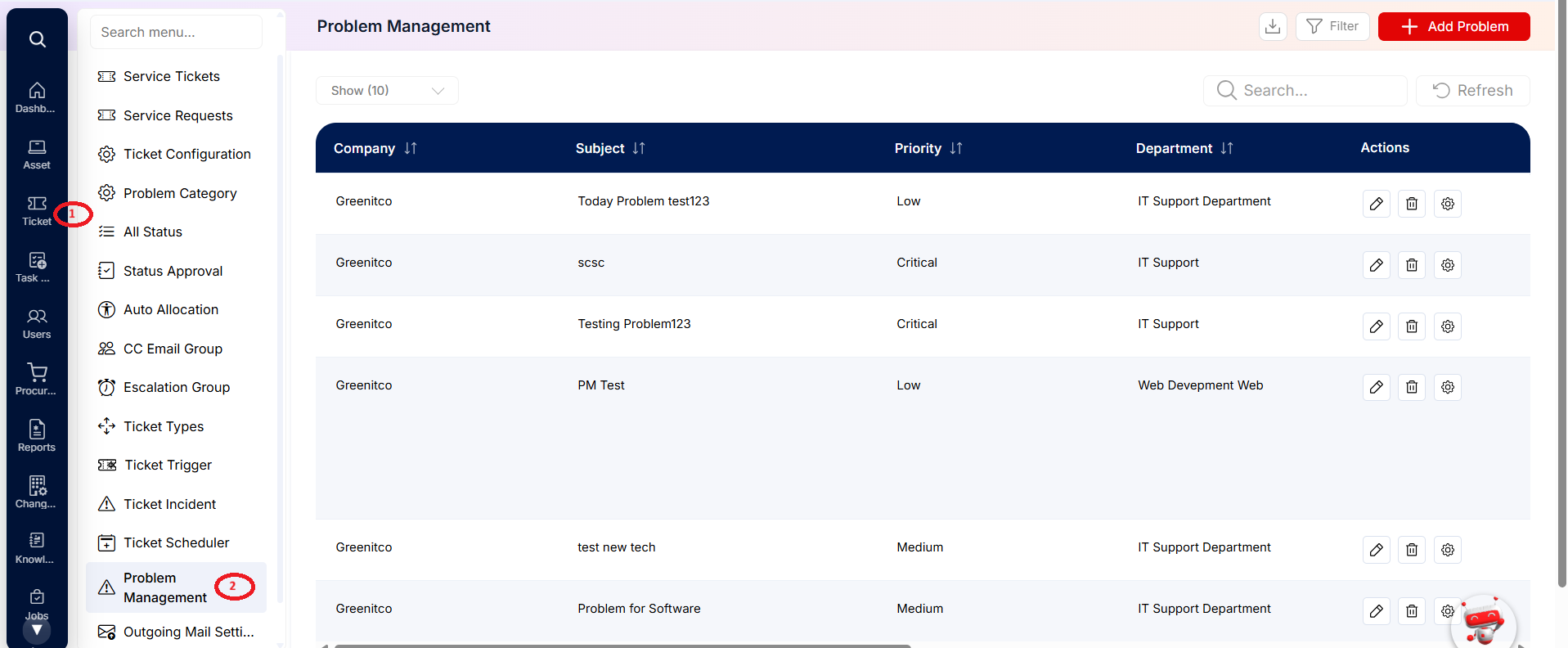Sort the table by Department column
Image resolution: width=1568 pixels, height=648 pixels.
point(1227,148)
